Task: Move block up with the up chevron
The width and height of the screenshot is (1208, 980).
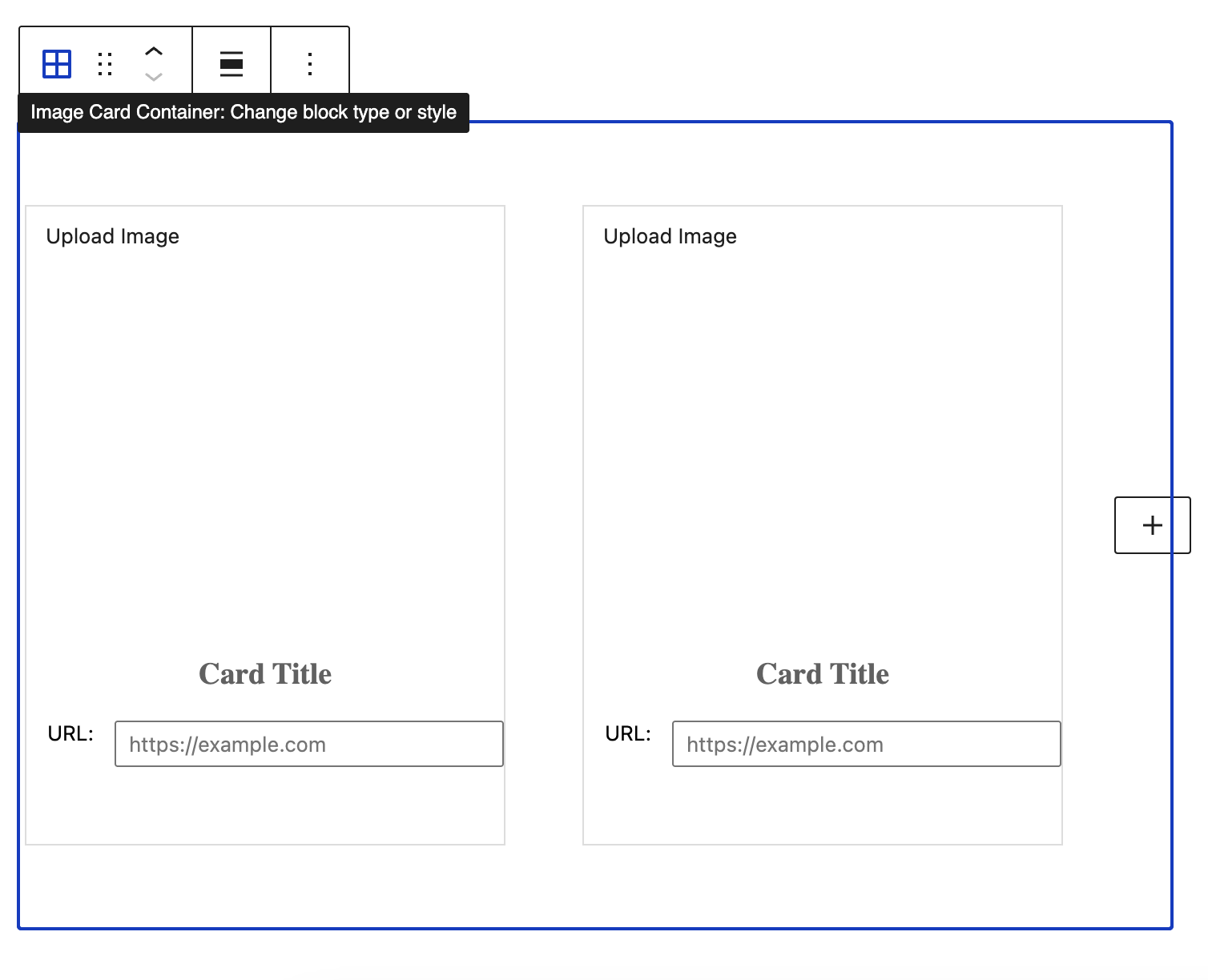Action: click(x=153, y=52)
